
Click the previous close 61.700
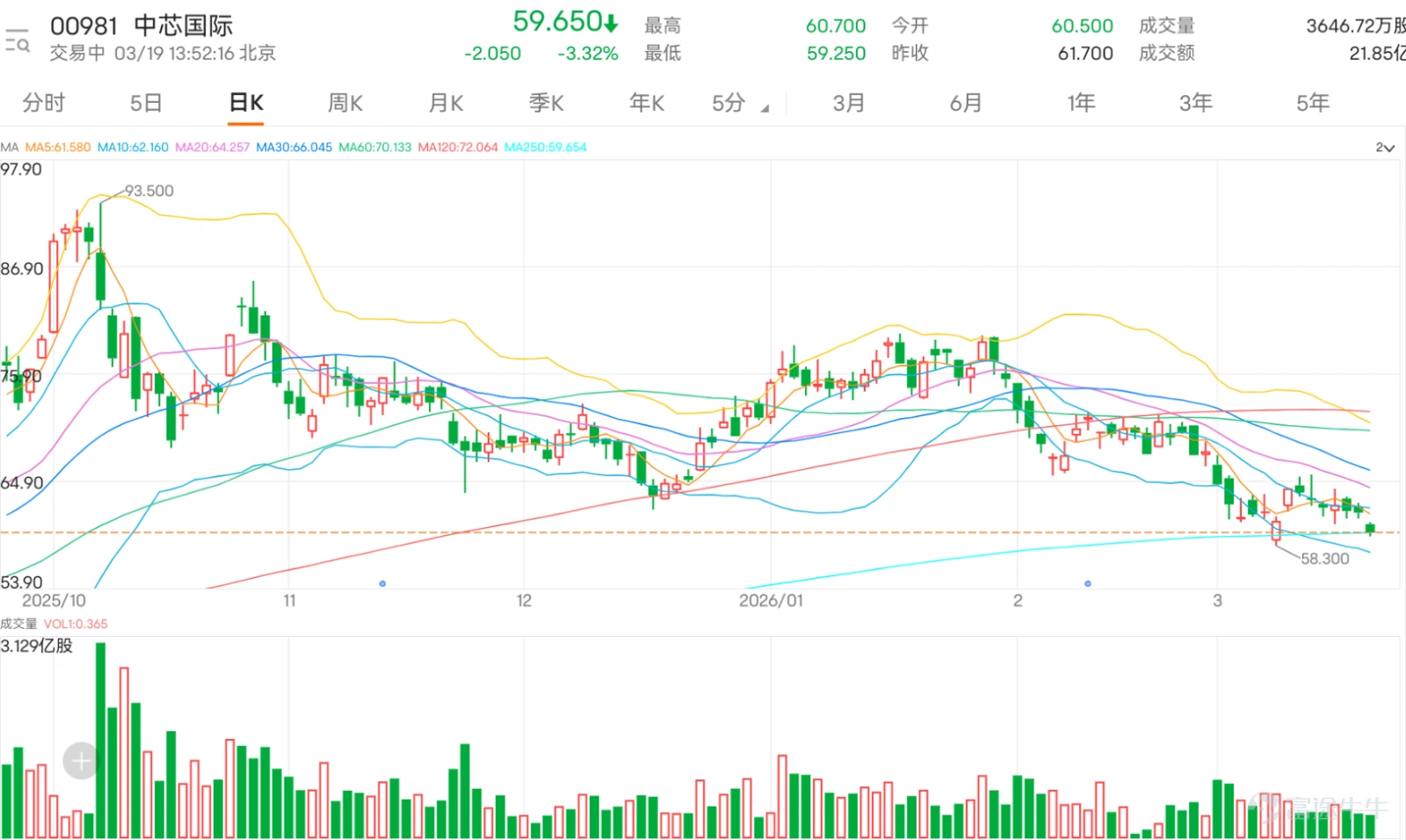(1085, 54)
